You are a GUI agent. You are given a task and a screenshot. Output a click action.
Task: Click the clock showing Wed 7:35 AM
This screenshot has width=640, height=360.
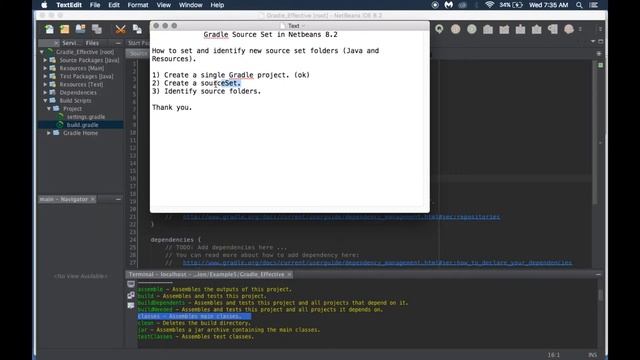pyautogui.click(x=548, y=5)
